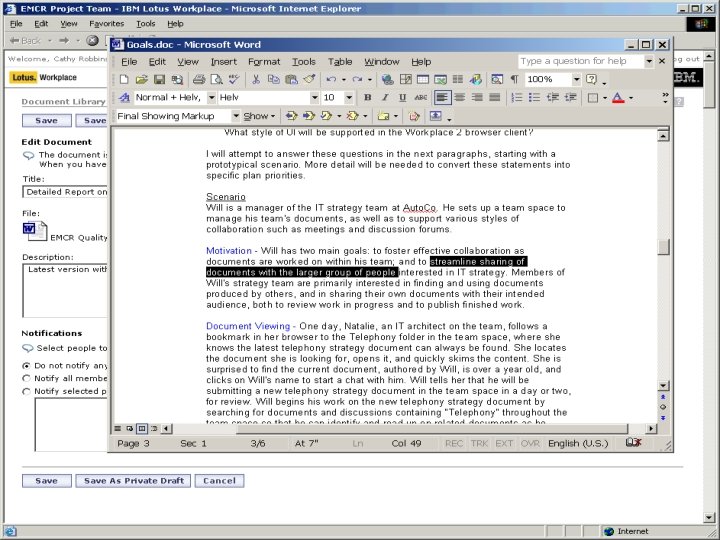The width and height of the screenshot is (720, 540).
Task: Click the Decrease Indent icon
Action: pos(552,97)
